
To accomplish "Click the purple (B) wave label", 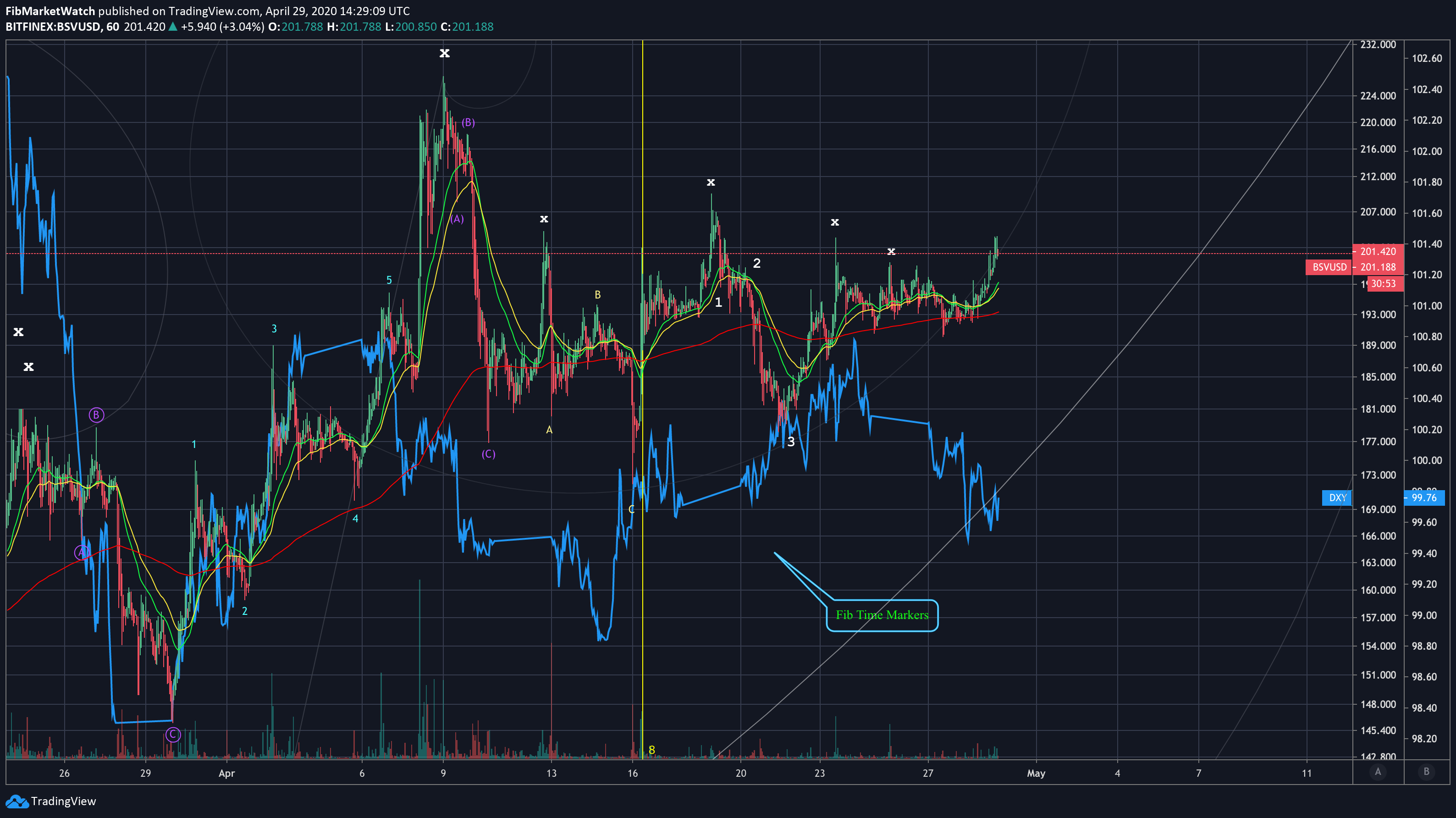I will [468, 123].
